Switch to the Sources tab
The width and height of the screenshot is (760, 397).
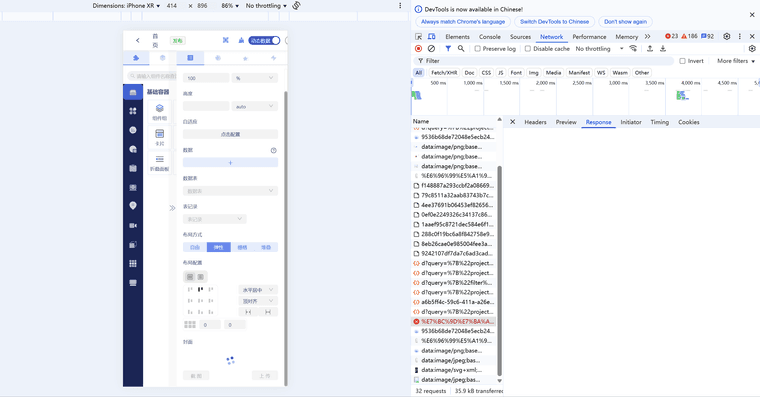tap(521, 37)
